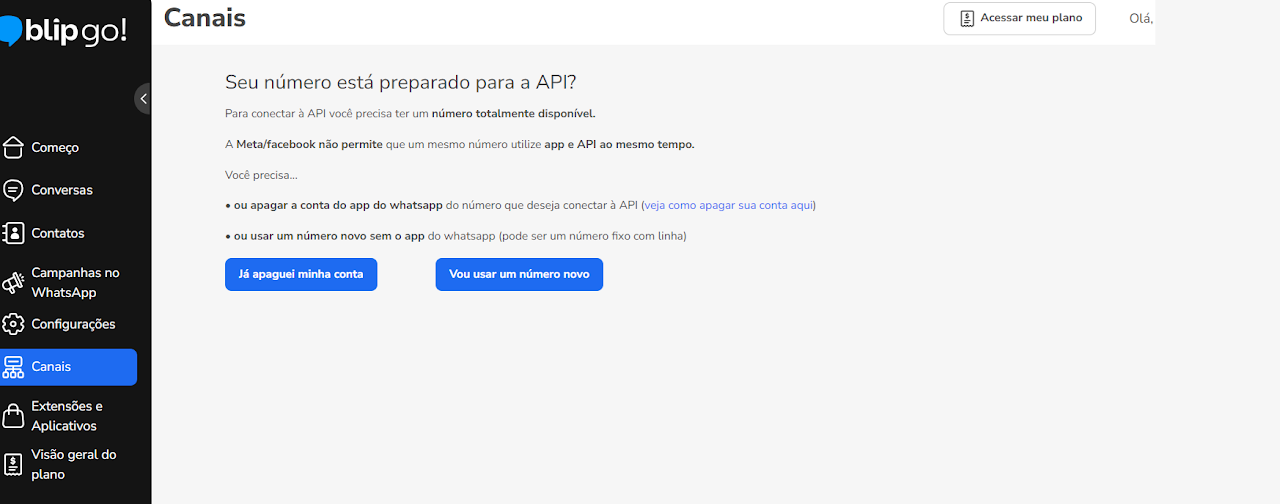Open Contatos from the sidebar
The image size is (1280, 504).
(58, 233)
